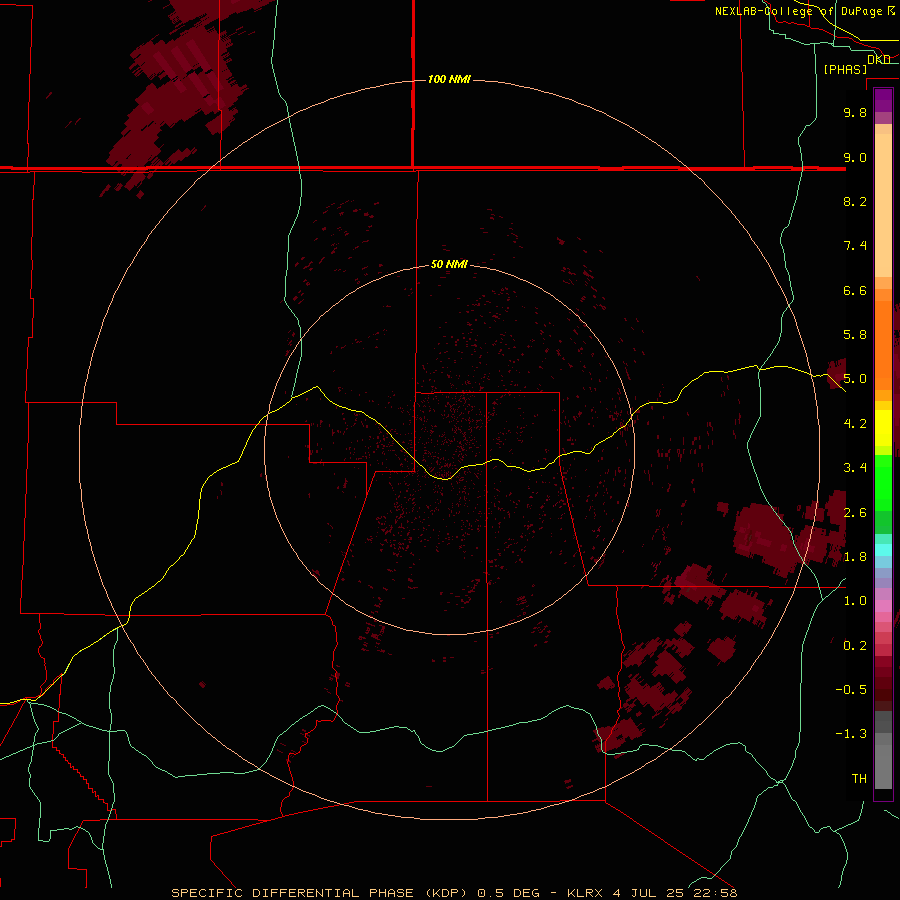Click the [PHAS] label above color bar
Screen dimensions: 900x900
(845, 70)
